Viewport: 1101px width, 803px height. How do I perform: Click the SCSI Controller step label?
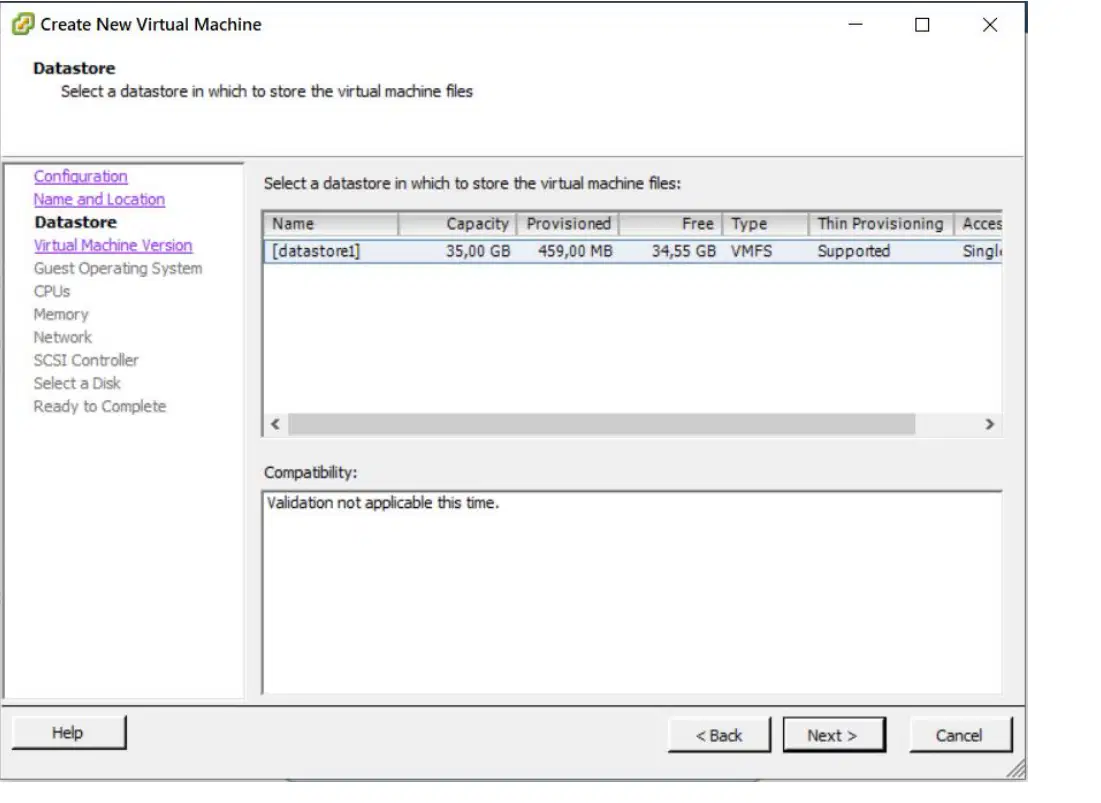[86, 360]
